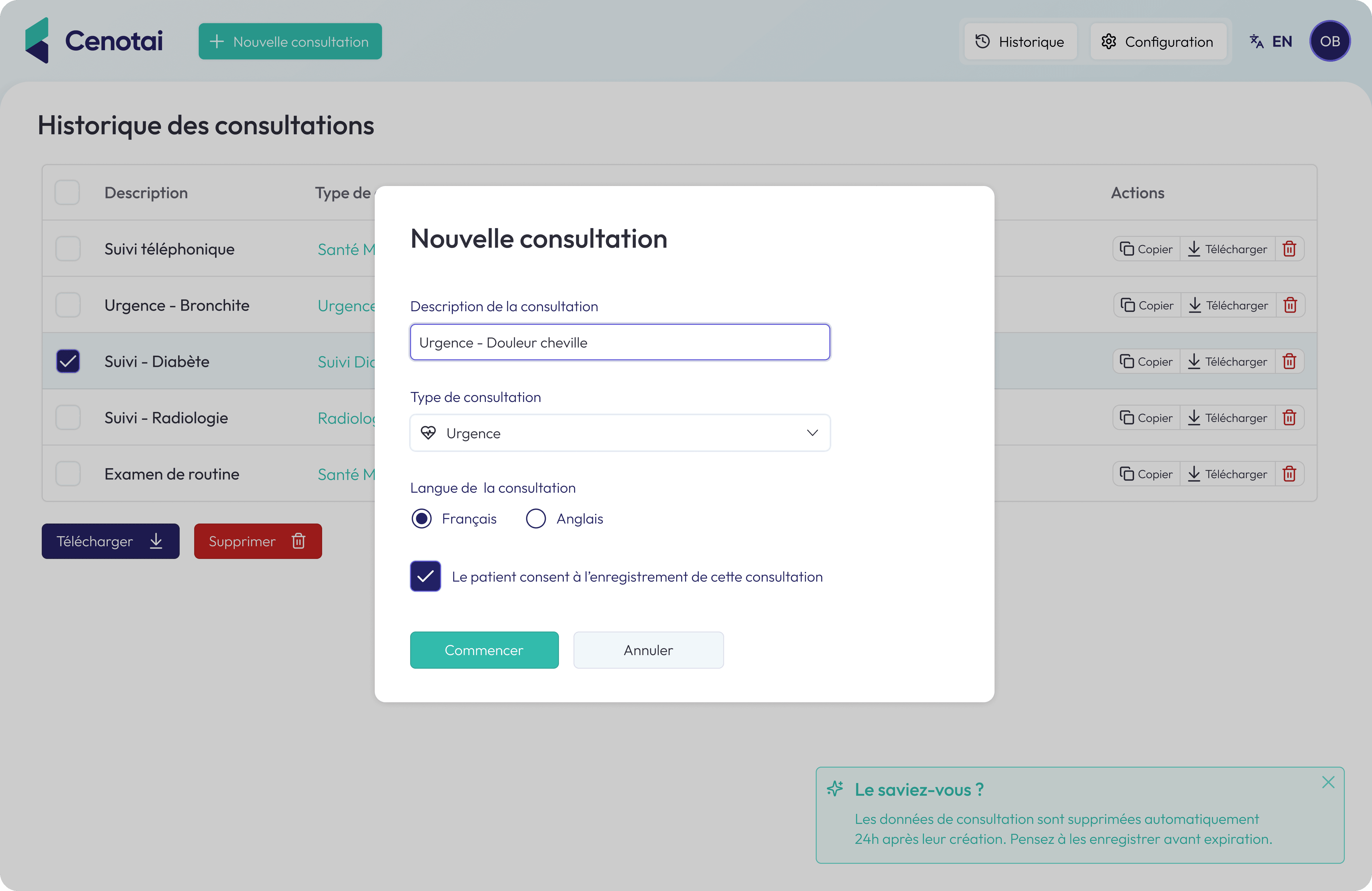Click the translate language icon beside EN
This screenshot has width=1372, height=891.
tap(1257, 41)
